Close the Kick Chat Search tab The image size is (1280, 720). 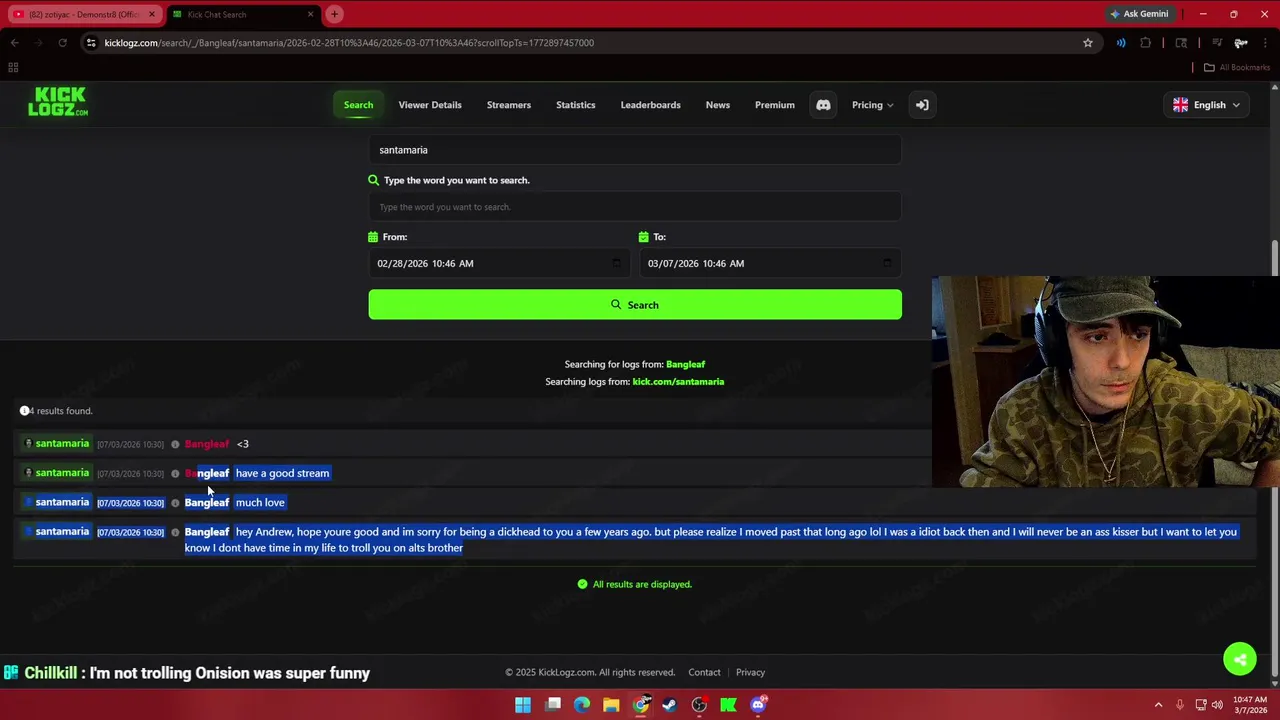310,14
